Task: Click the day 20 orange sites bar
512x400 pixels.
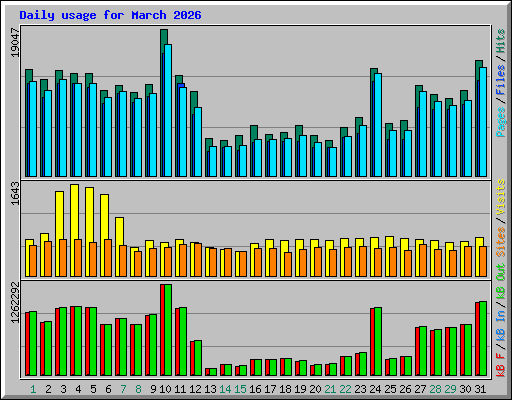Action: pyautogui.click(x=318, y=262)
